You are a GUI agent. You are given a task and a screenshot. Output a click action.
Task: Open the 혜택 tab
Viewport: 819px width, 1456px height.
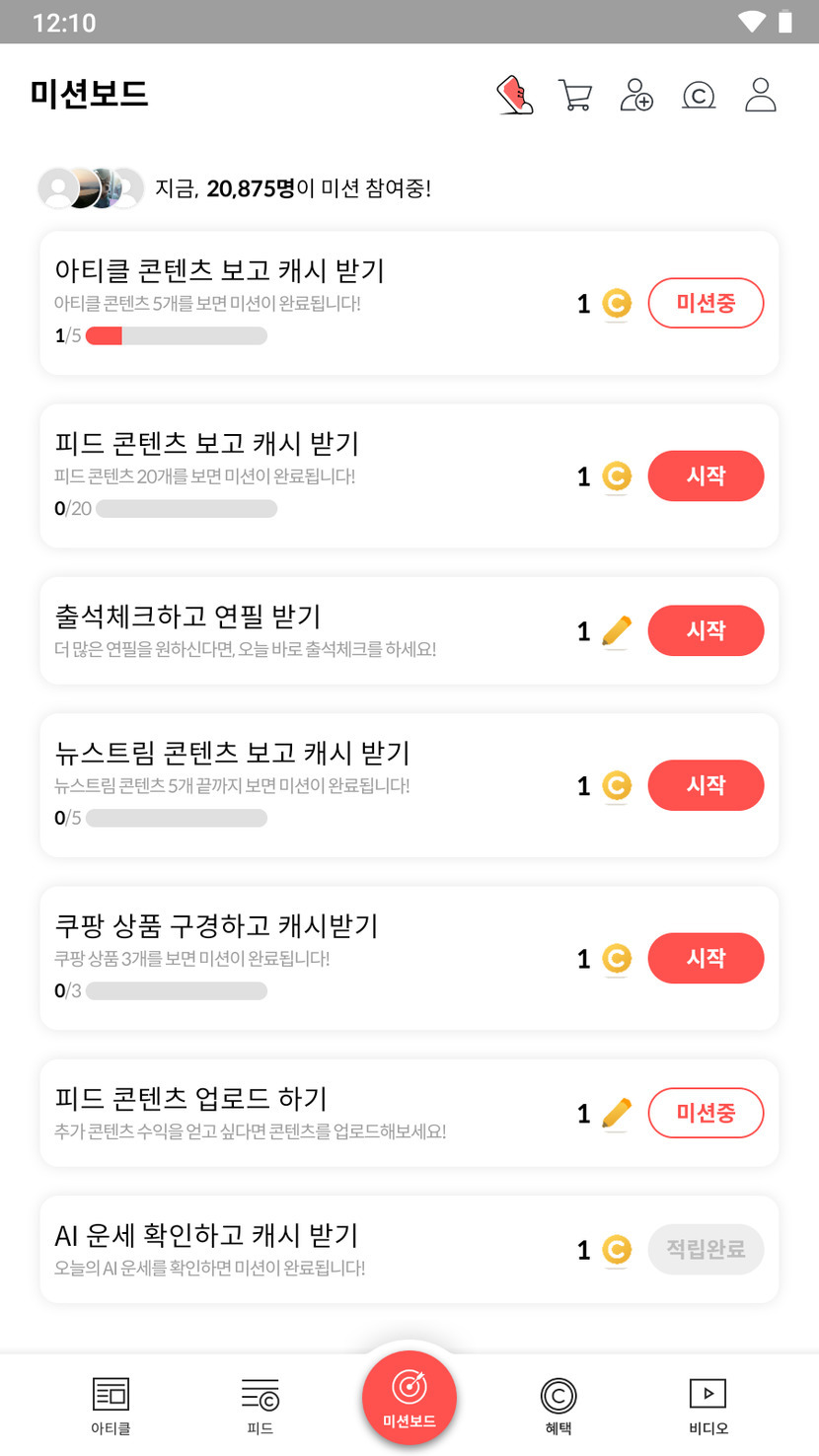(558, 1405)
